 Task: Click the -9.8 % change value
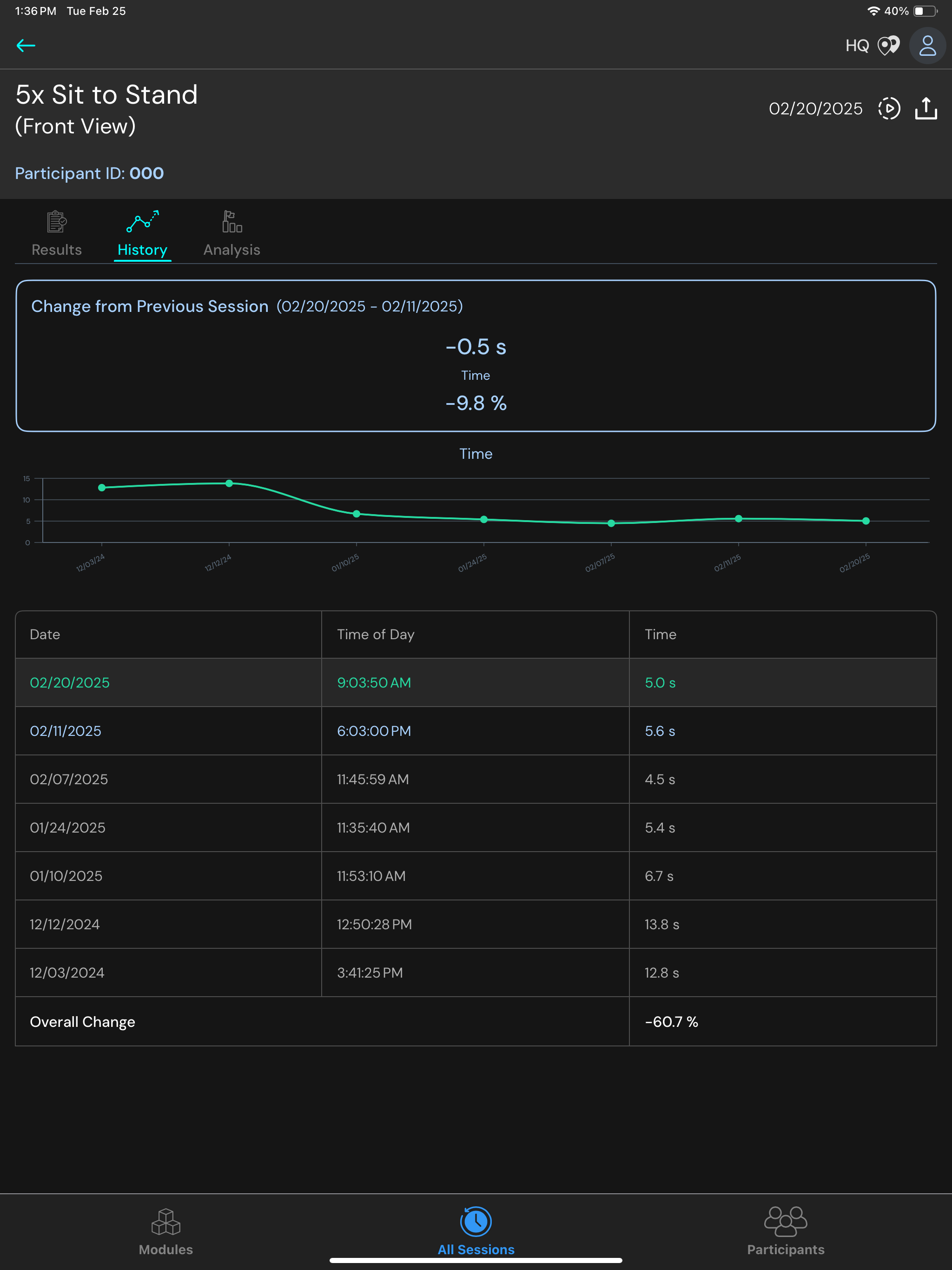tap(476, 403)
